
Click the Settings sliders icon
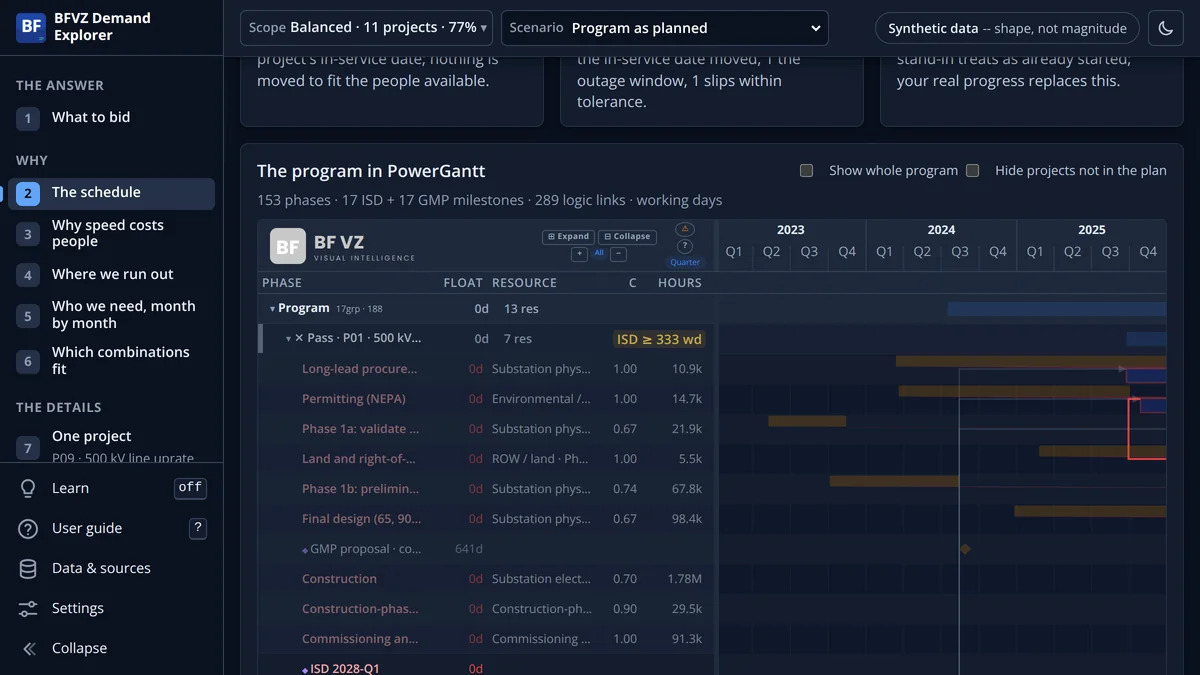coord(28,608)
